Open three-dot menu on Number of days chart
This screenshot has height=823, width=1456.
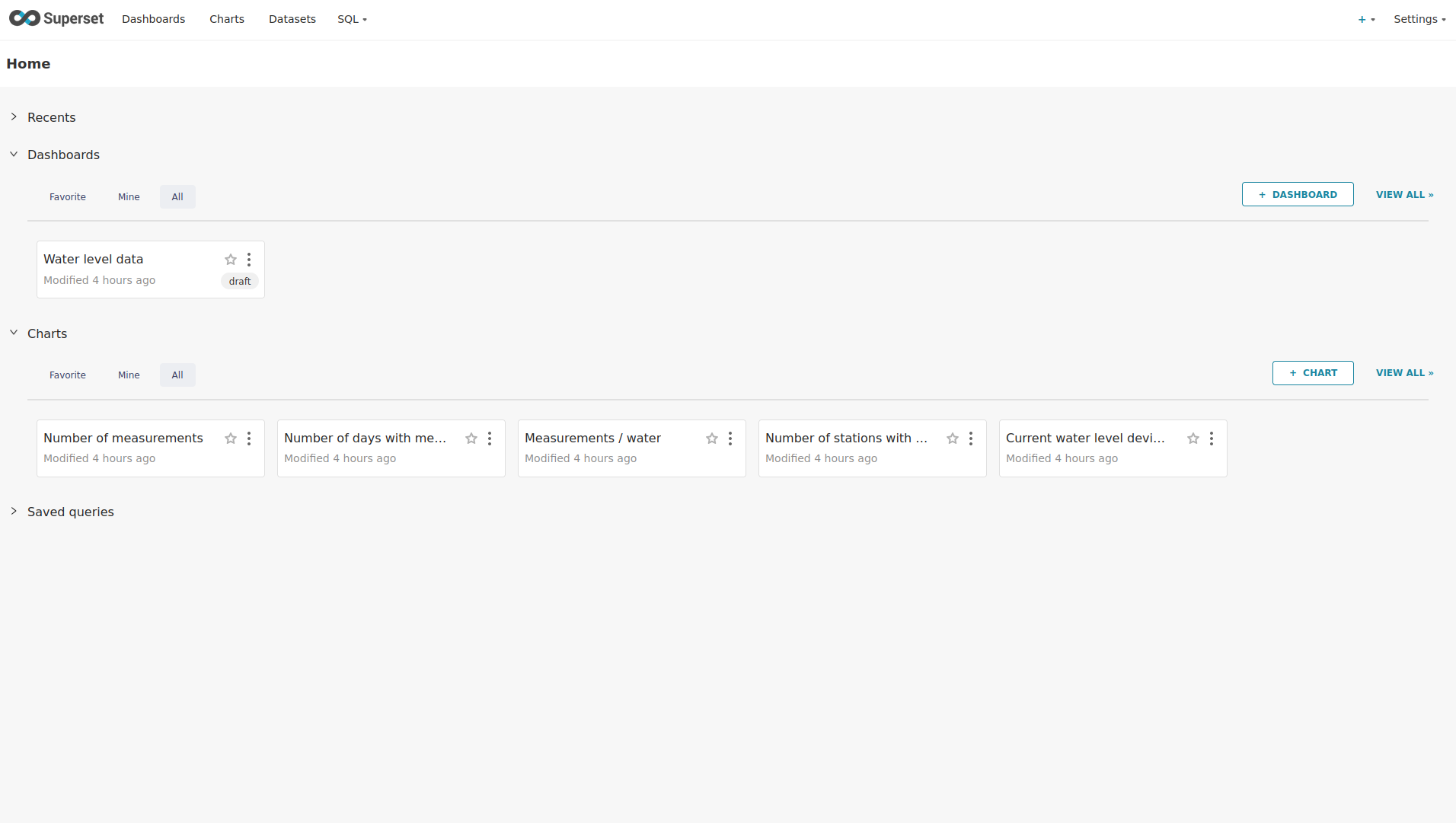[x=490, y=439]
